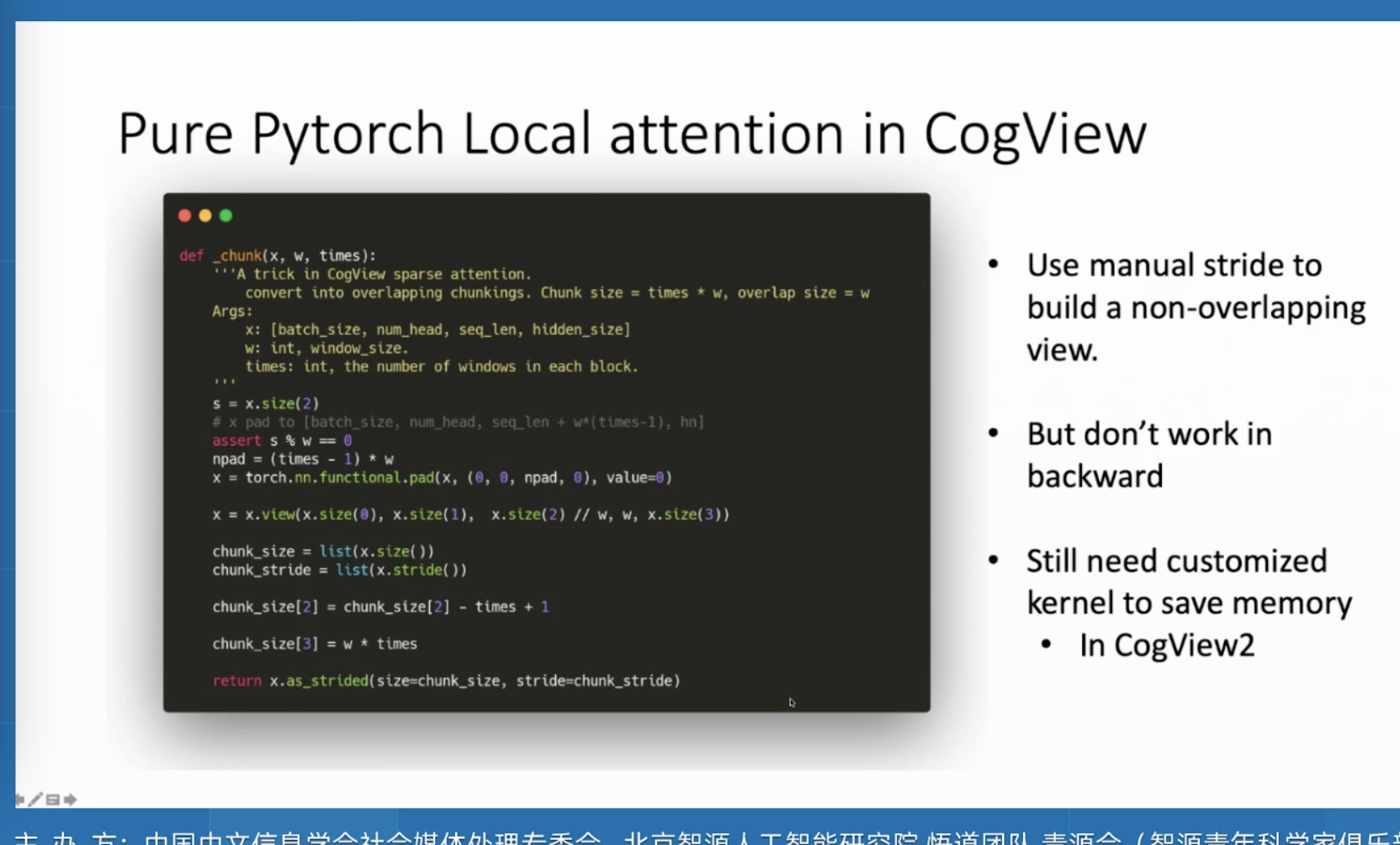Click the line 'x: [batch_size, num_head, seq_len, hidden_size]'
The image size is (1400, 845).
coord(437,329)
